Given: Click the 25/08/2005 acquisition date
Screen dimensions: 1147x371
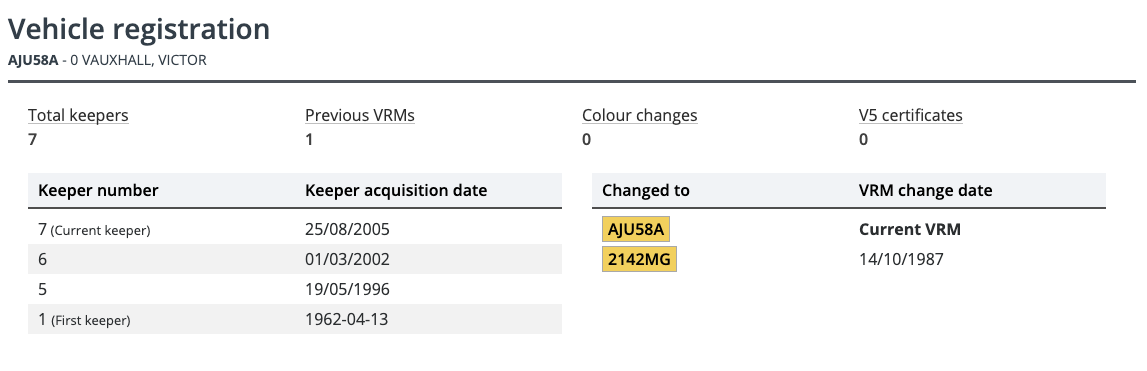Looking at the screenshot, I should point(347,230).
